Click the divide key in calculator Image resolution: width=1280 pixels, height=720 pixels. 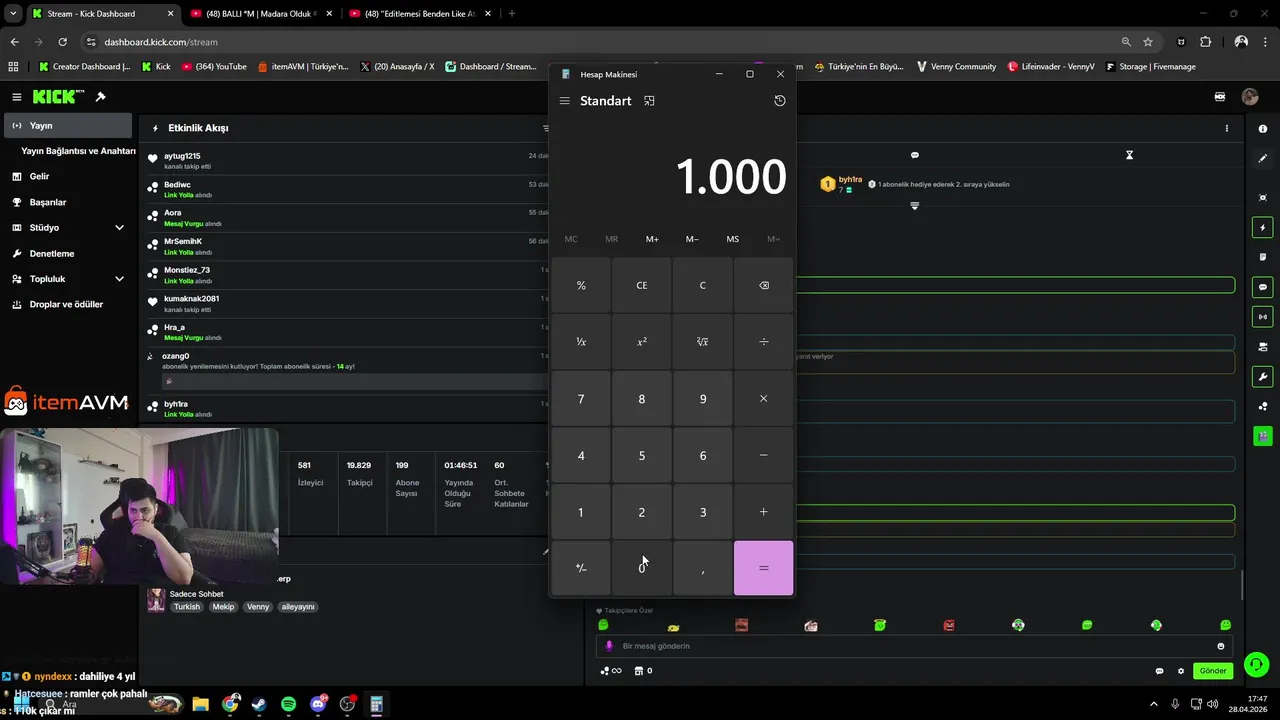pyautogui.click(x=763, y=342)
